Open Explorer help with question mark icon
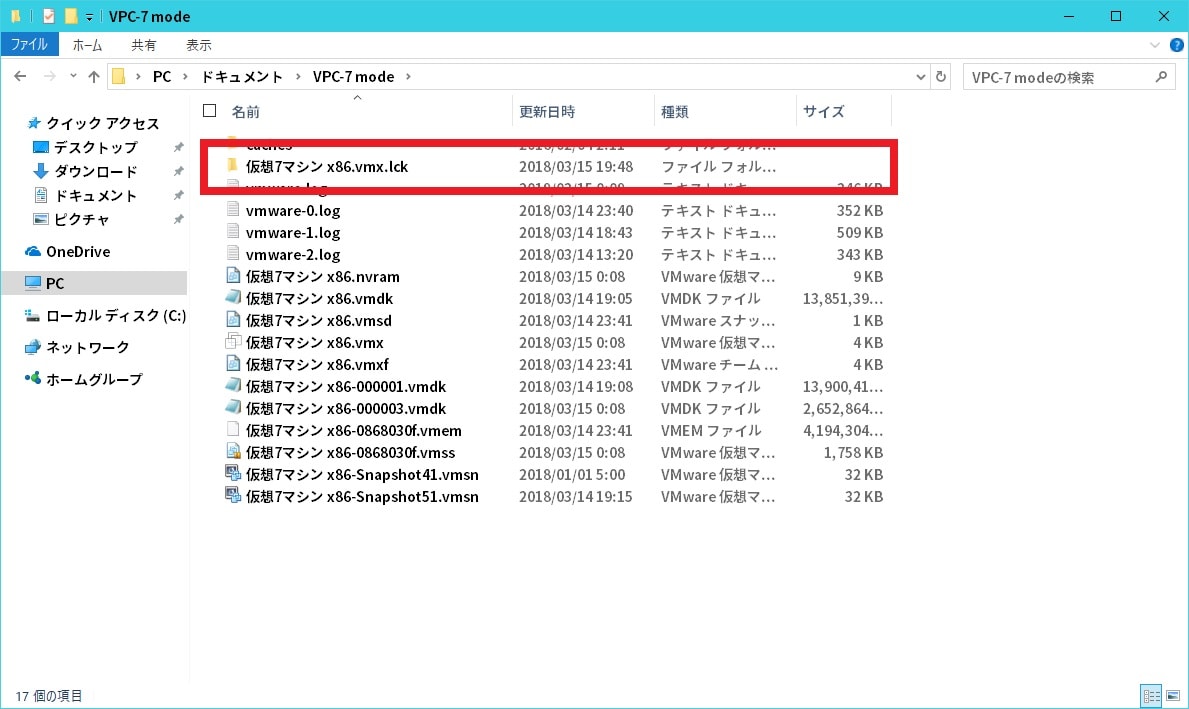 coord(1177,45)
